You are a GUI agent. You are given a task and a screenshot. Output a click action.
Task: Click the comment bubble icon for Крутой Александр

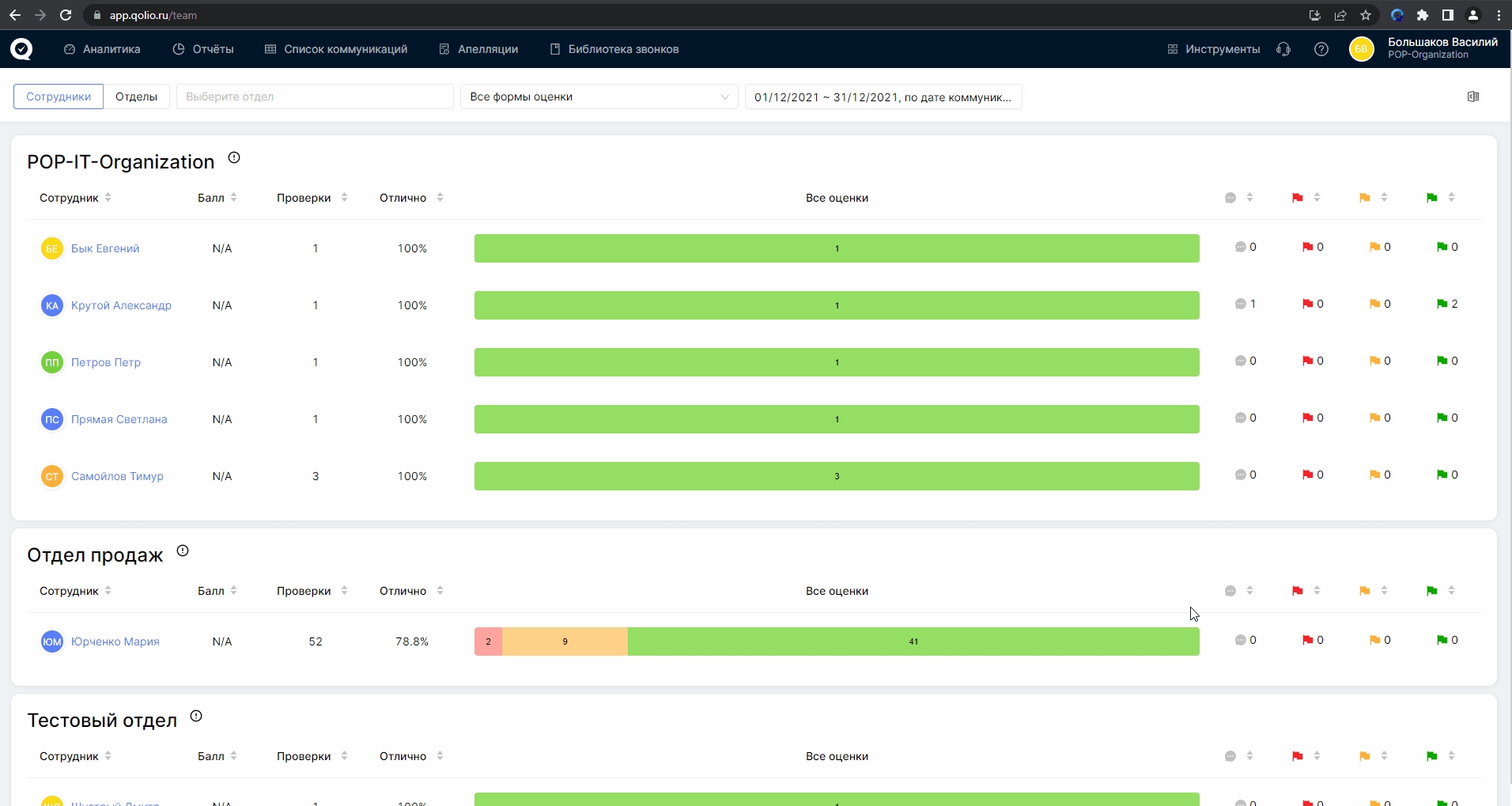1240,304
